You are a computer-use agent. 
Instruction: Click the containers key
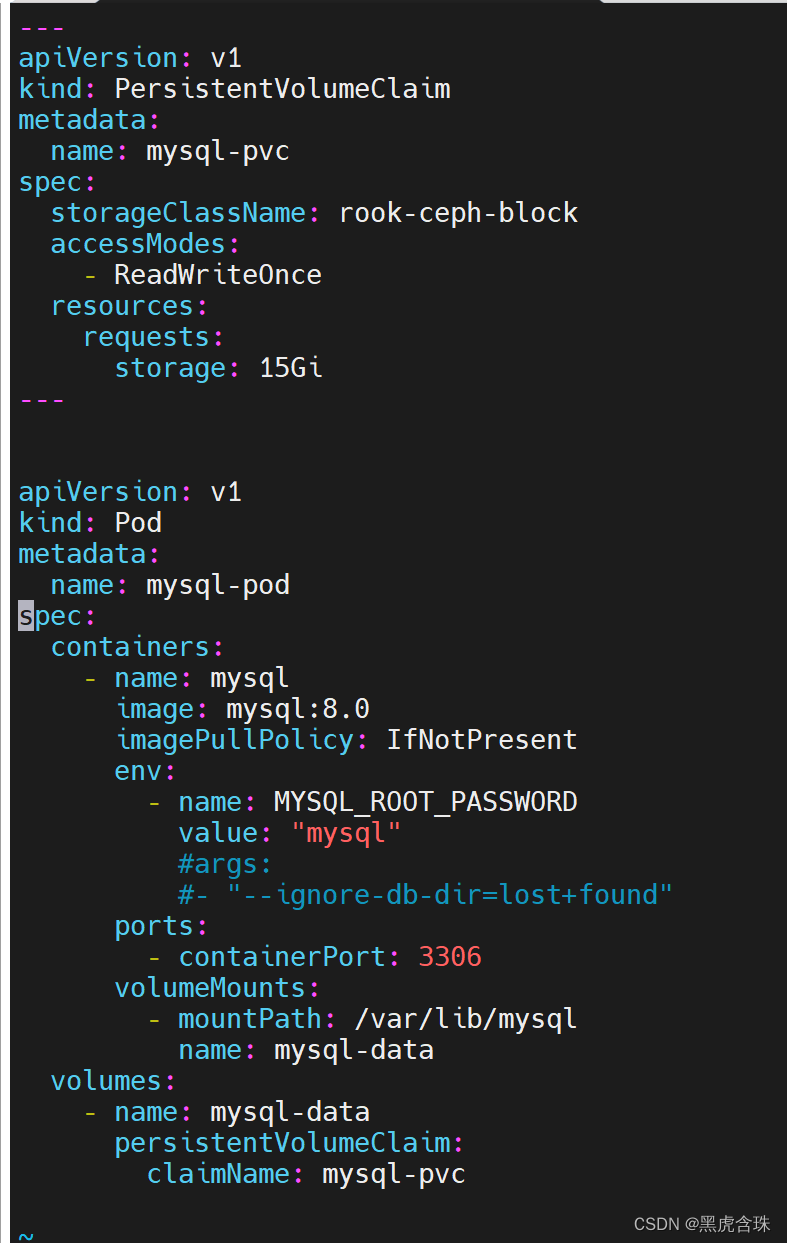(x=130, y=647)
